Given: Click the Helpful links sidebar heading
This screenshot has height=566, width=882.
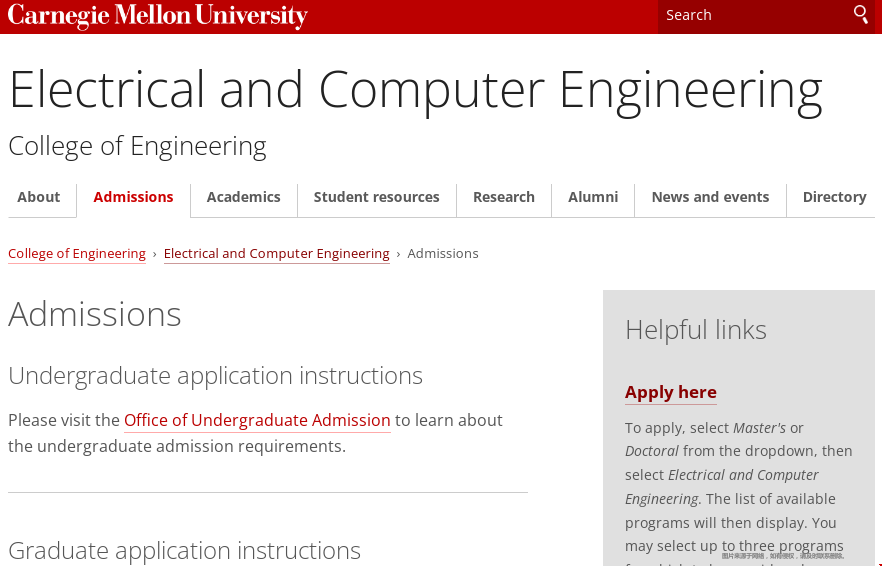Looking at the screenshot, I should (695, 330).
